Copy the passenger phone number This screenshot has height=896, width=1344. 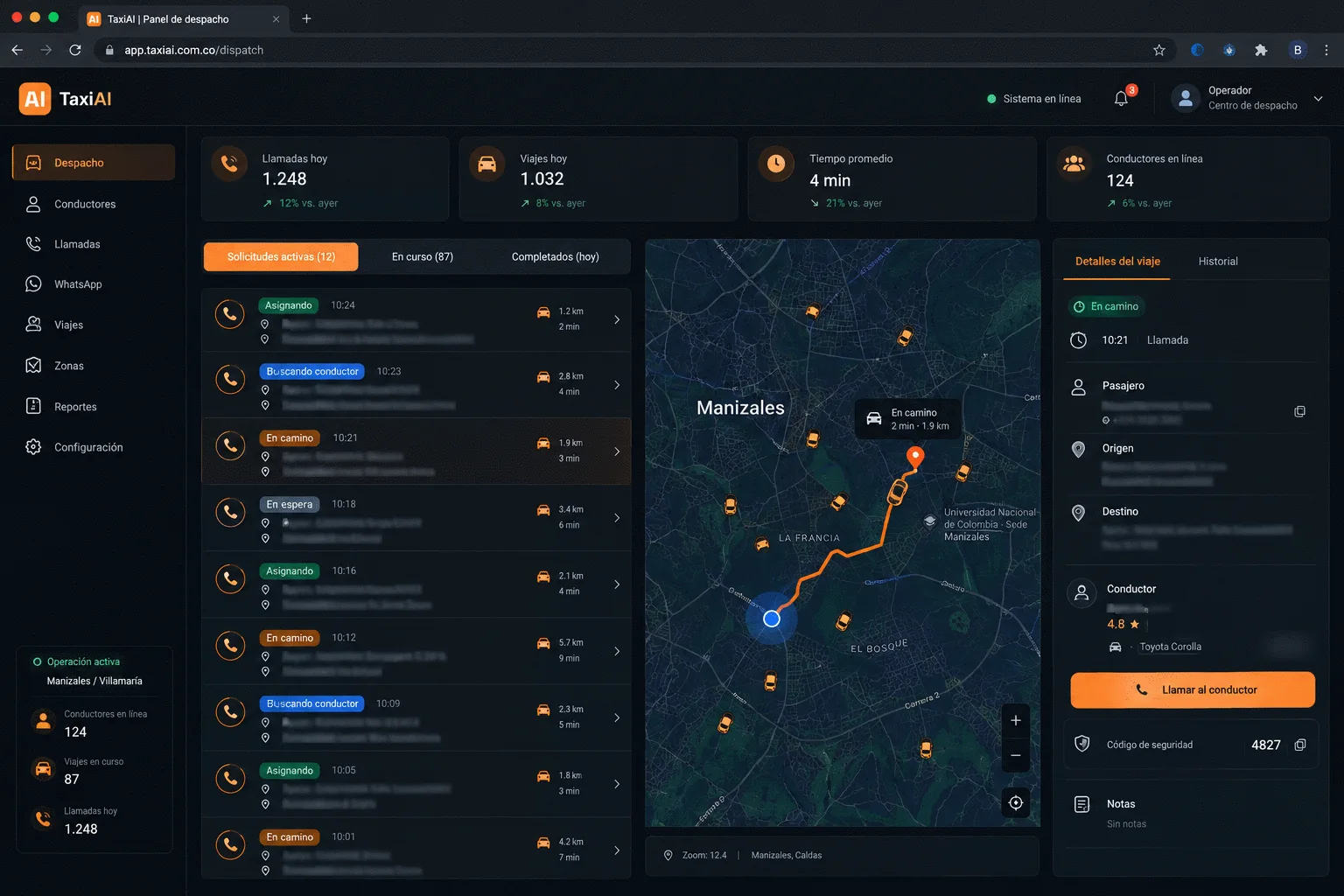coord(1300,411)
